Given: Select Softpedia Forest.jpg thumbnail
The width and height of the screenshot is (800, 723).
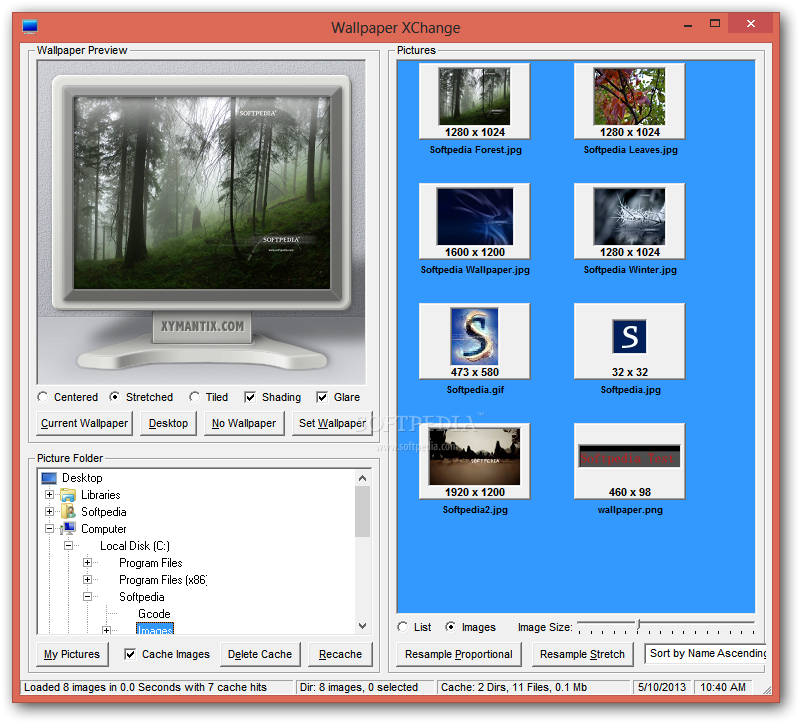Looking at the screenshot, I should tap(474, 101).
